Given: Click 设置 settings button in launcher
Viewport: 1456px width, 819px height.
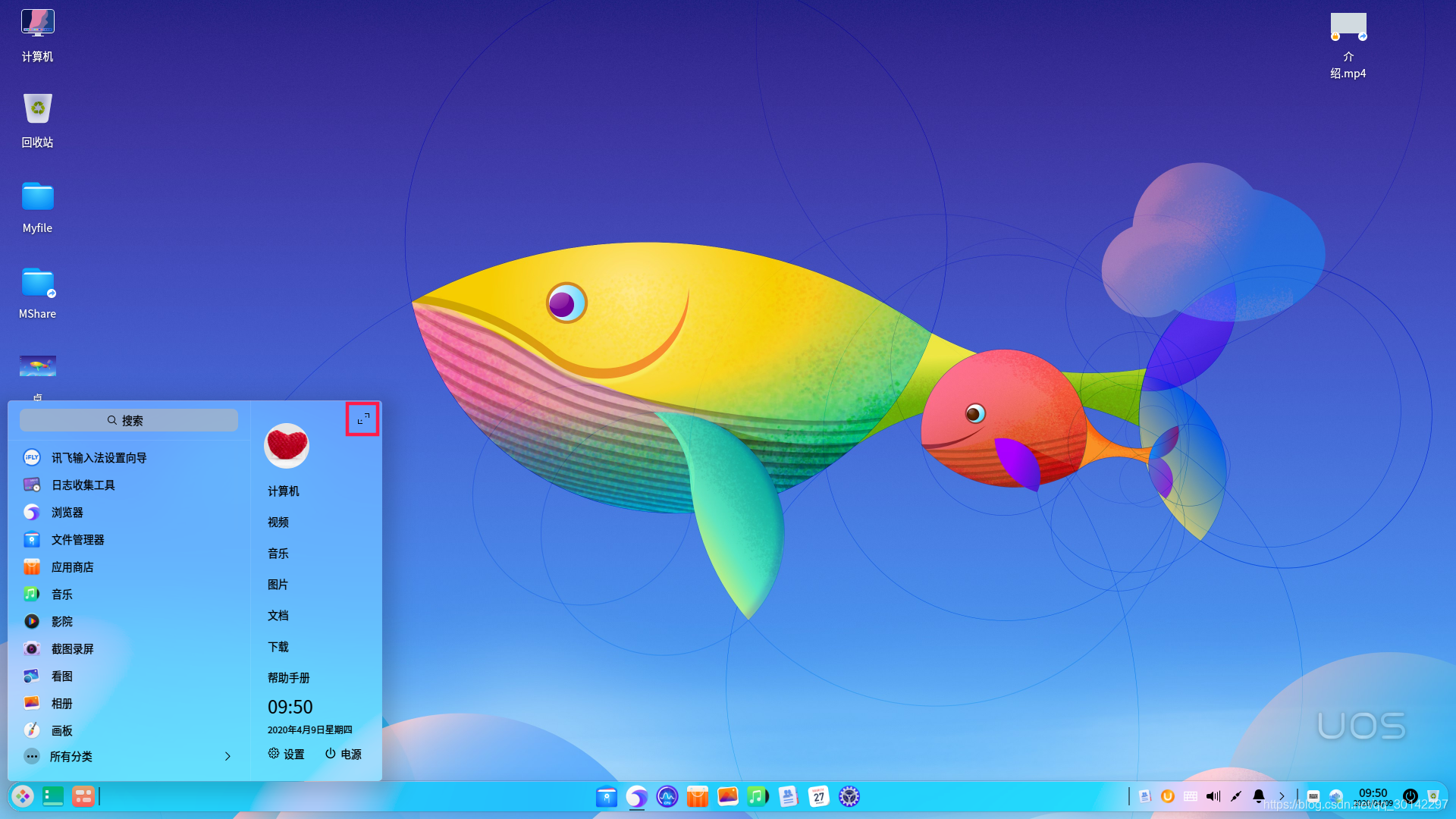Looking at the screenshot, I should 287,754.
